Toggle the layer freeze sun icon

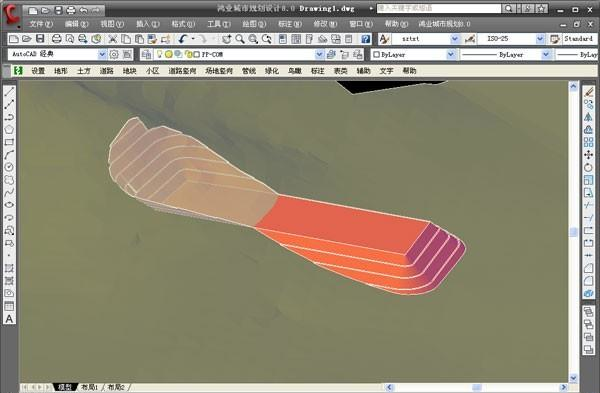(x=169, y=54)
